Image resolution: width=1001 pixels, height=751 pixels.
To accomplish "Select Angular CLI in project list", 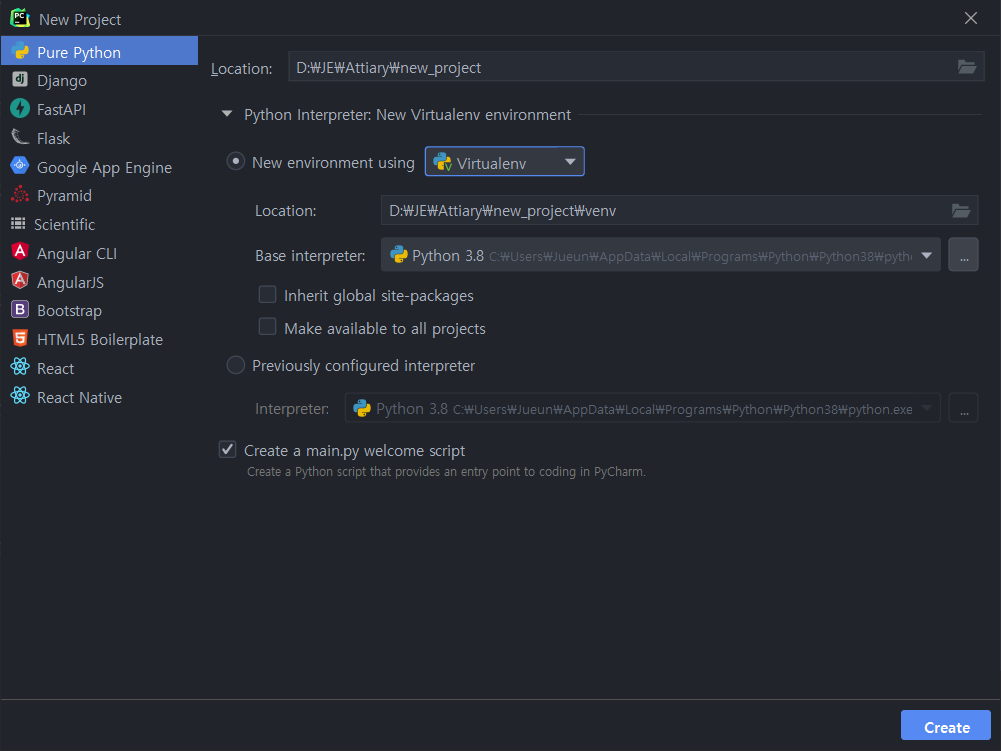I will [100, 252].
